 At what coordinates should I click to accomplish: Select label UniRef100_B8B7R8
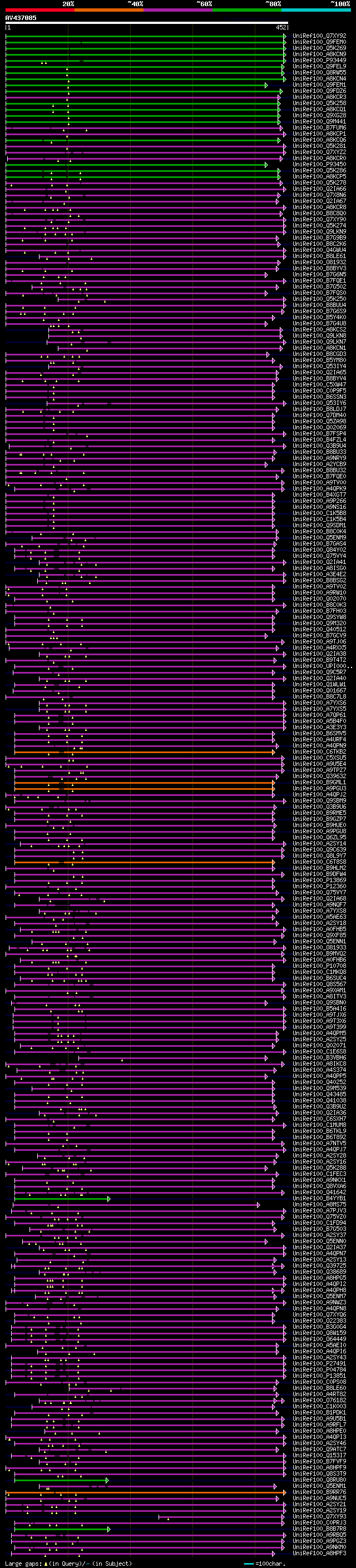[x=319, y=1529]
